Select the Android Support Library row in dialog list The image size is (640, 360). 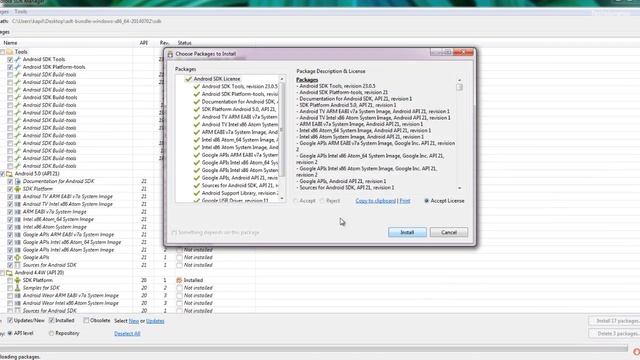tap(236, 193)
